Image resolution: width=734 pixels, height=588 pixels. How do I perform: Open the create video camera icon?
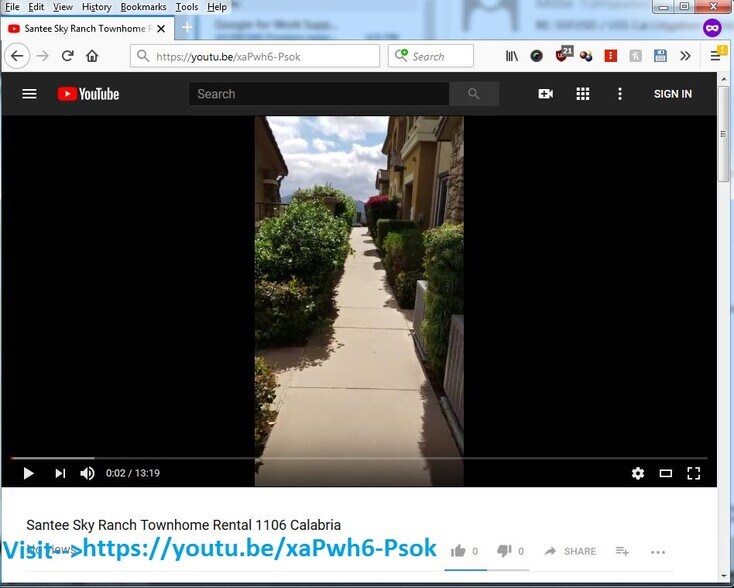[545, 94]
